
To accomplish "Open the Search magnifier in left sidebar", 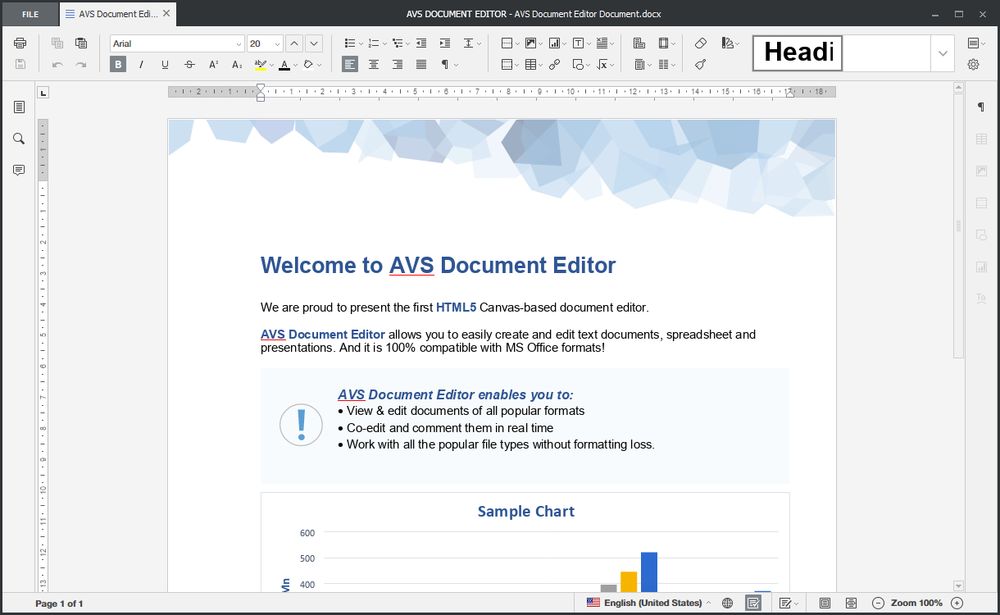I will click(19, 138).
